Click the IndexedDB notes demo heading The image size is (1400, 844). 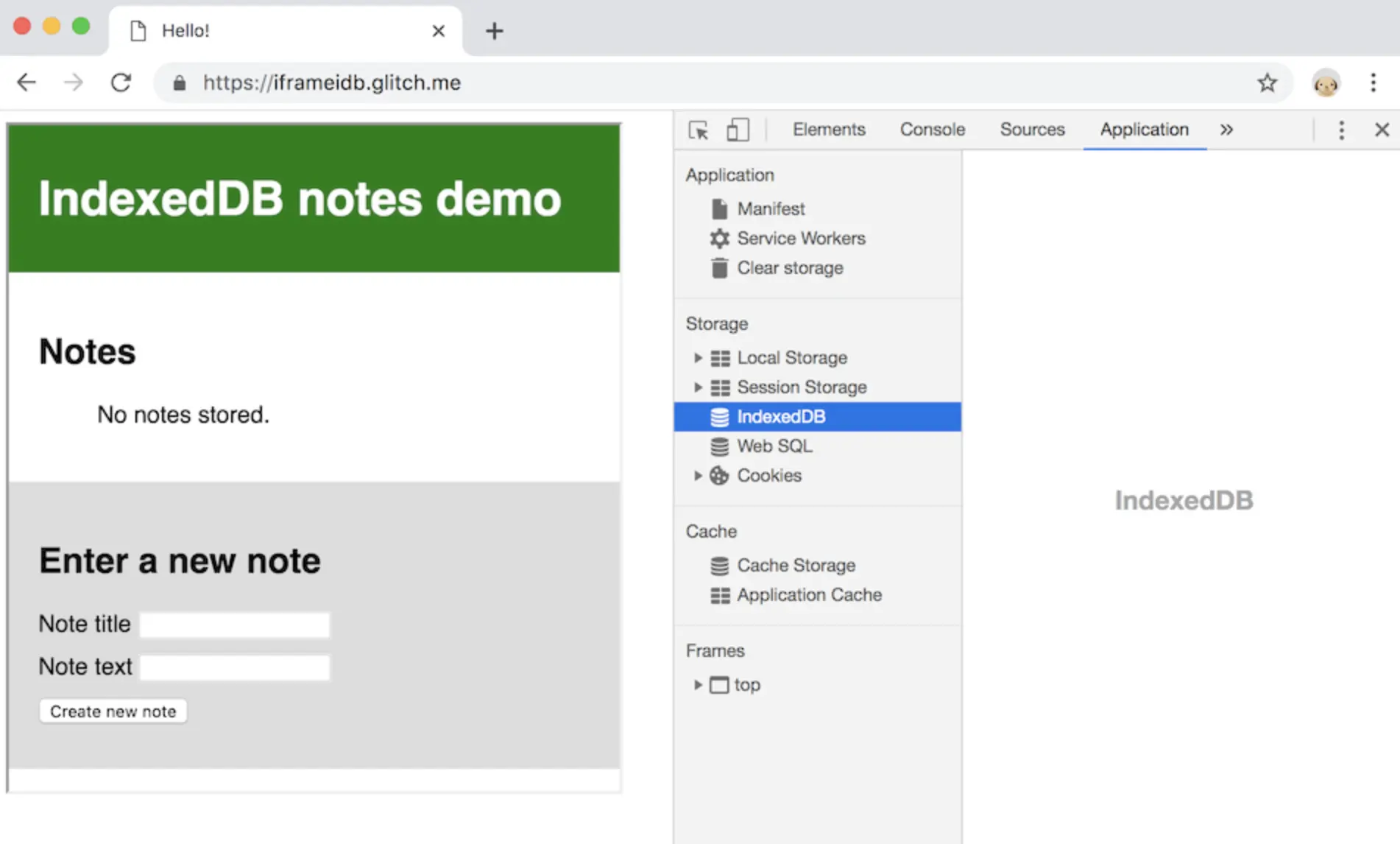pyautogui.click(x=300, y=199)
